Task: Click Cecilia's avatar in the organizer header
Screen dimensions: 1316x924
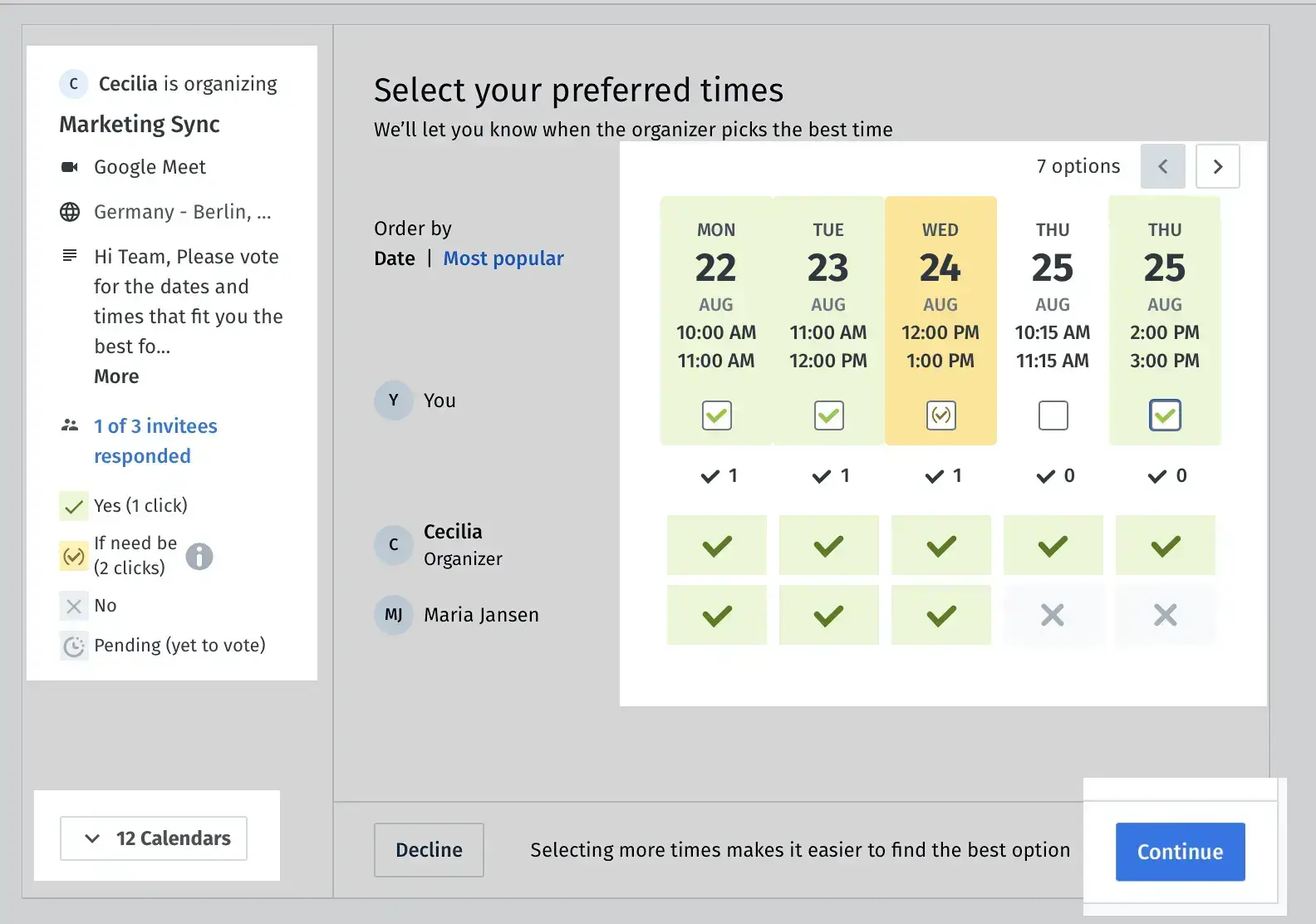Action: pos(74,84)
